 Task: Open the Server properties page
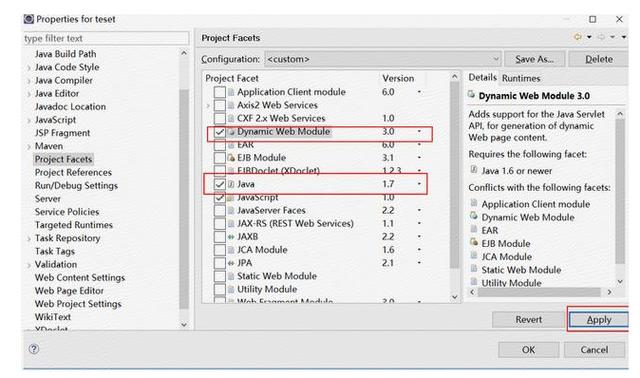coord(47,199)
